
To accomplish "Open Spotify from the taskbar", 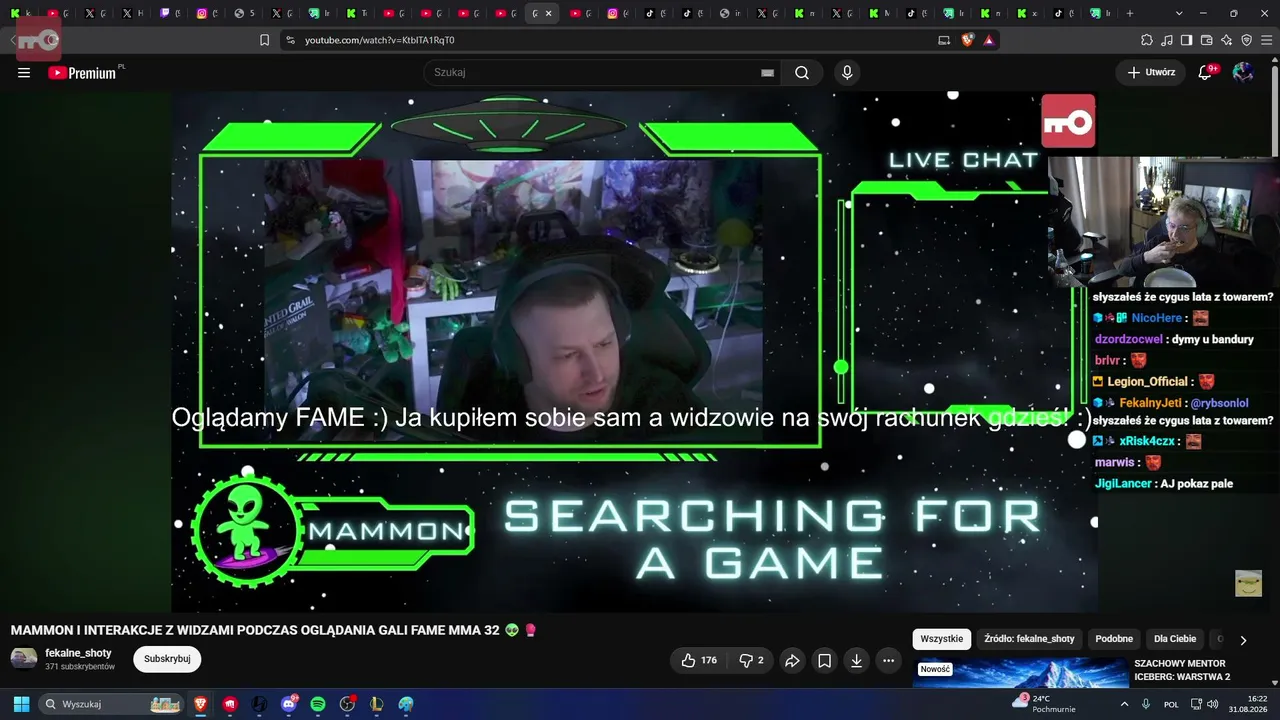I will [x=318, y=704].
